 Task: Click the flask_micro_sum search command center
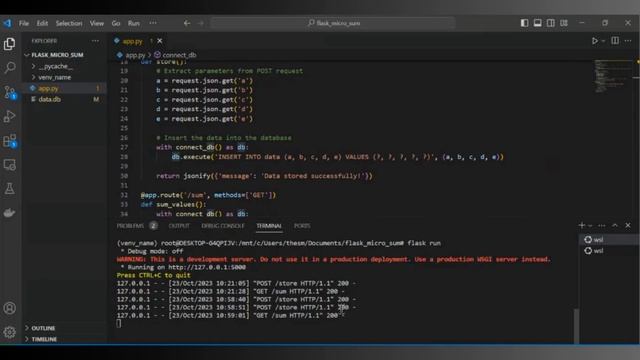[x=333, y=23]
